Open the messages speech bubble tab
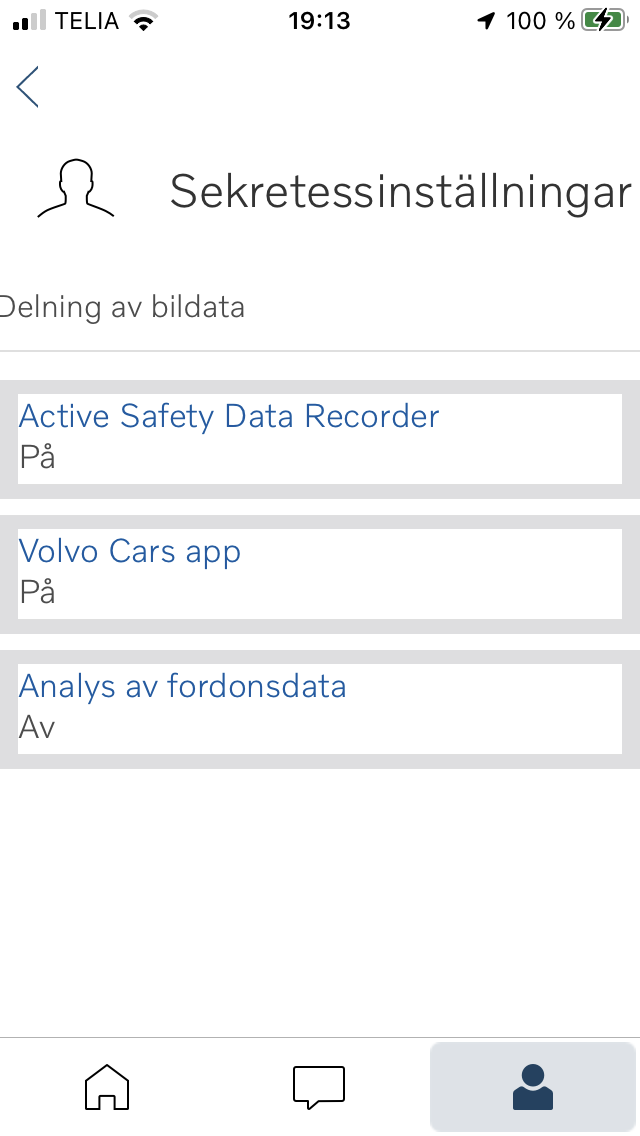The image size is (640, 1136). (x=319, y=1087)
